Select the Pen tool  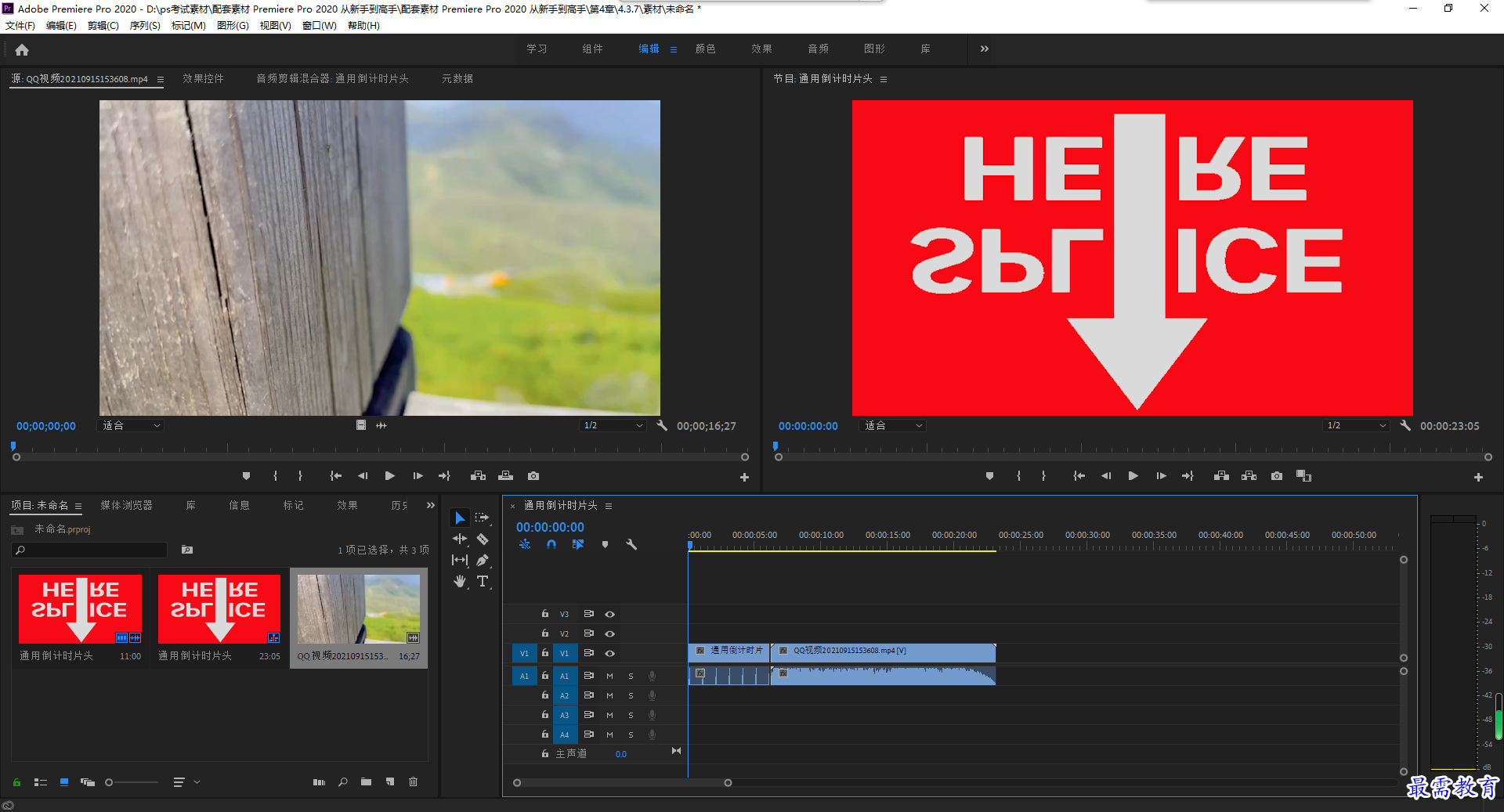pyautogui.click(x=483, y=560)
